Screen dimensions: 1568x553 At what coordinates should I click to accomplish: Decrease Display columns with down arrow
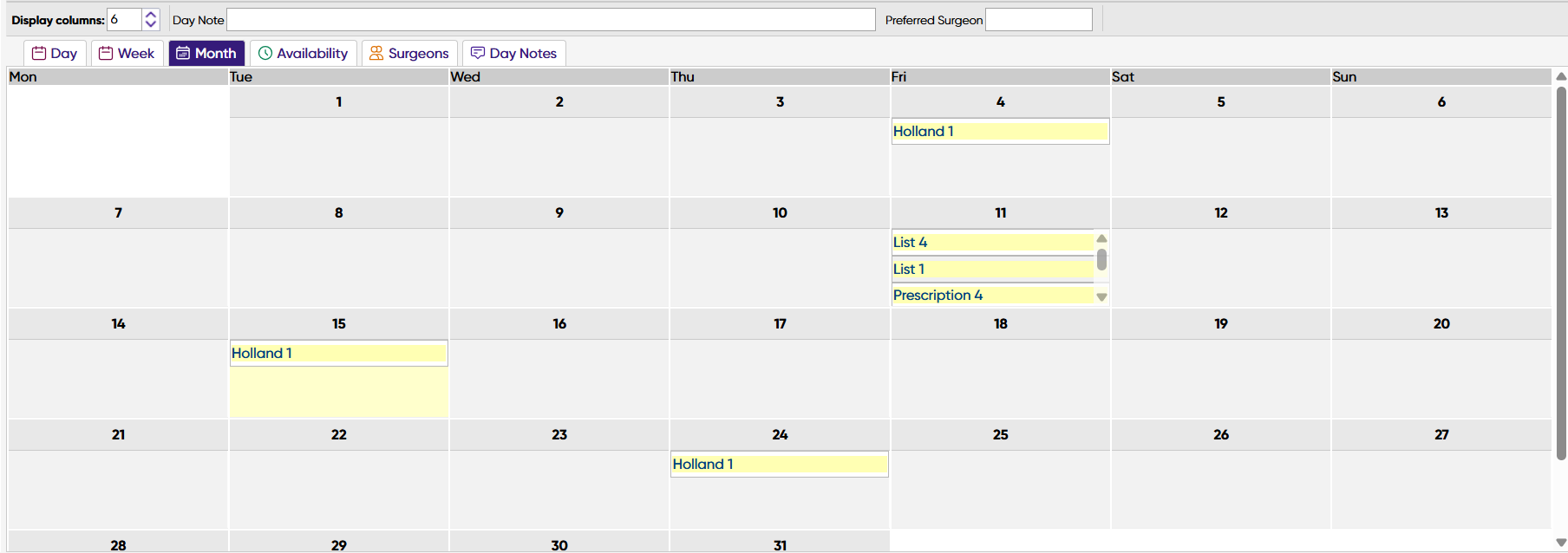[x=151, y=24]
